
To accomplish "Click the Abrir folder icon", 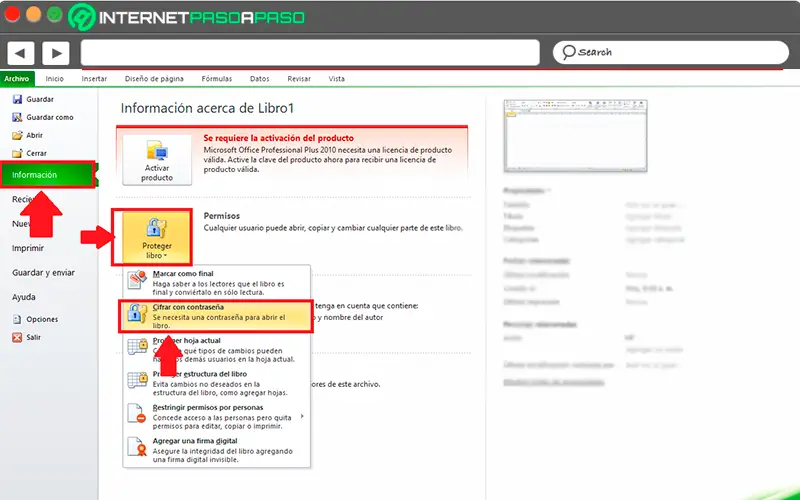I will 17,135.
